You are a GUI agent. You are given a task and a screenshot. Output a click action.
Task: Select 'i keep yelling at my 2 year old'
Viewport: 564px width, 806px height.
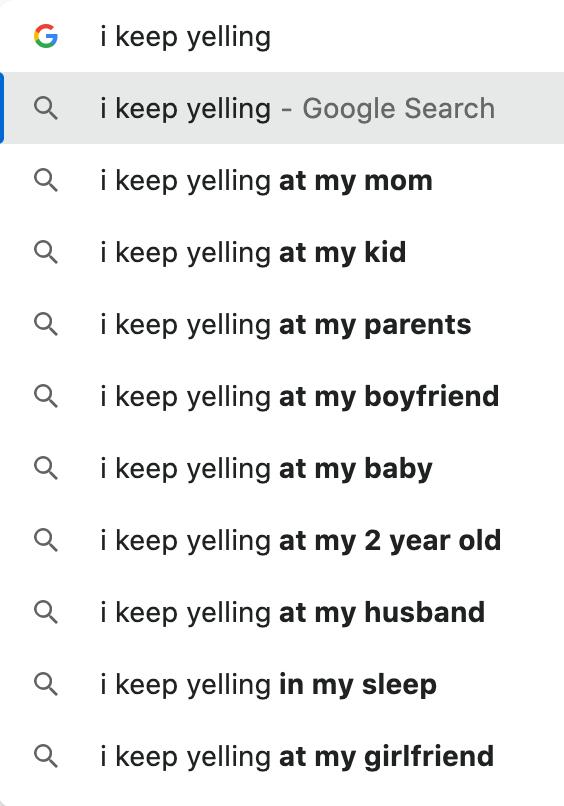click(x=282, y=540)
